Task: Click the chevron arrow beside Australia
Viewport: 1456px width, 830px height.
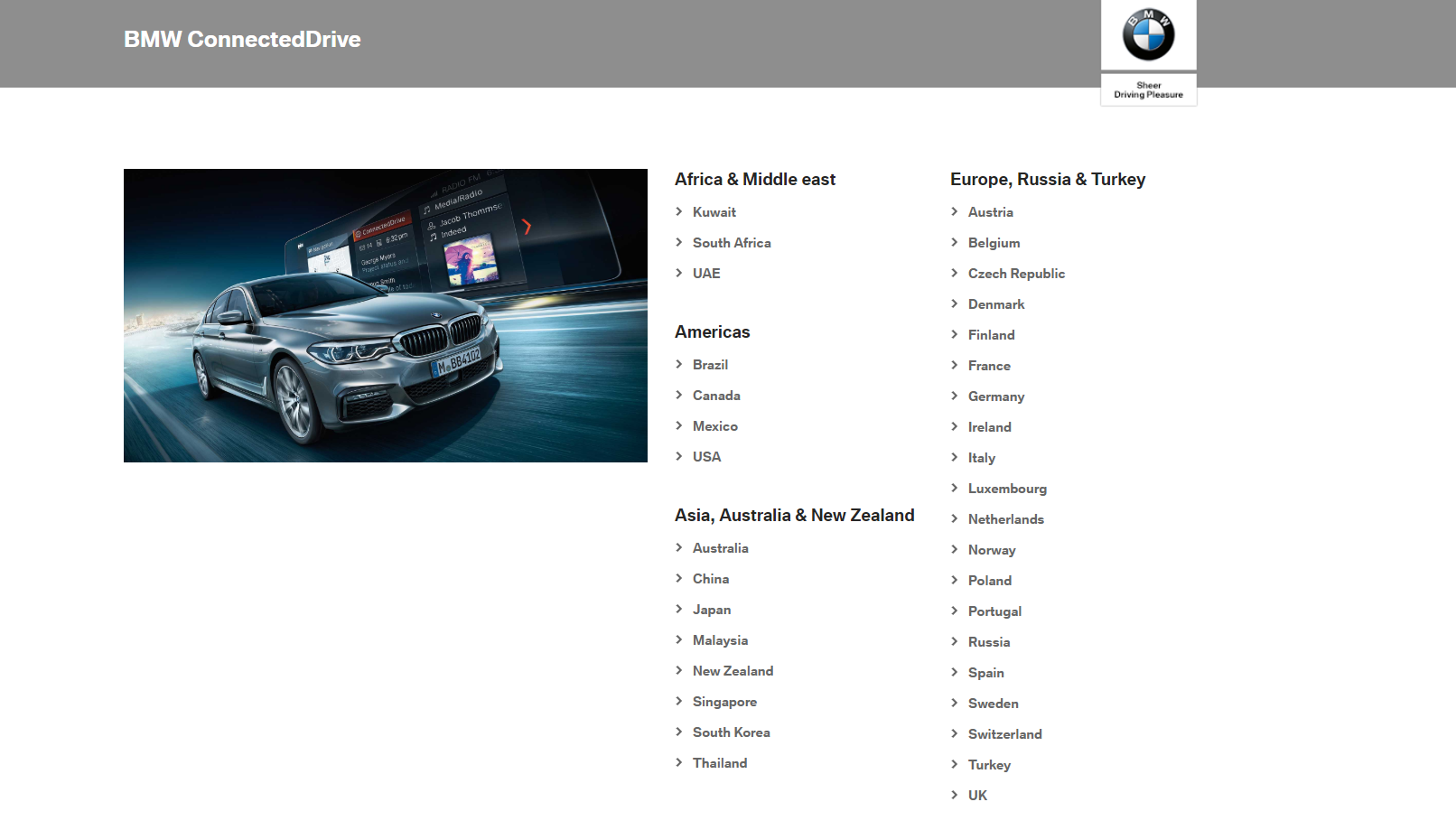Action: point(679,547)
